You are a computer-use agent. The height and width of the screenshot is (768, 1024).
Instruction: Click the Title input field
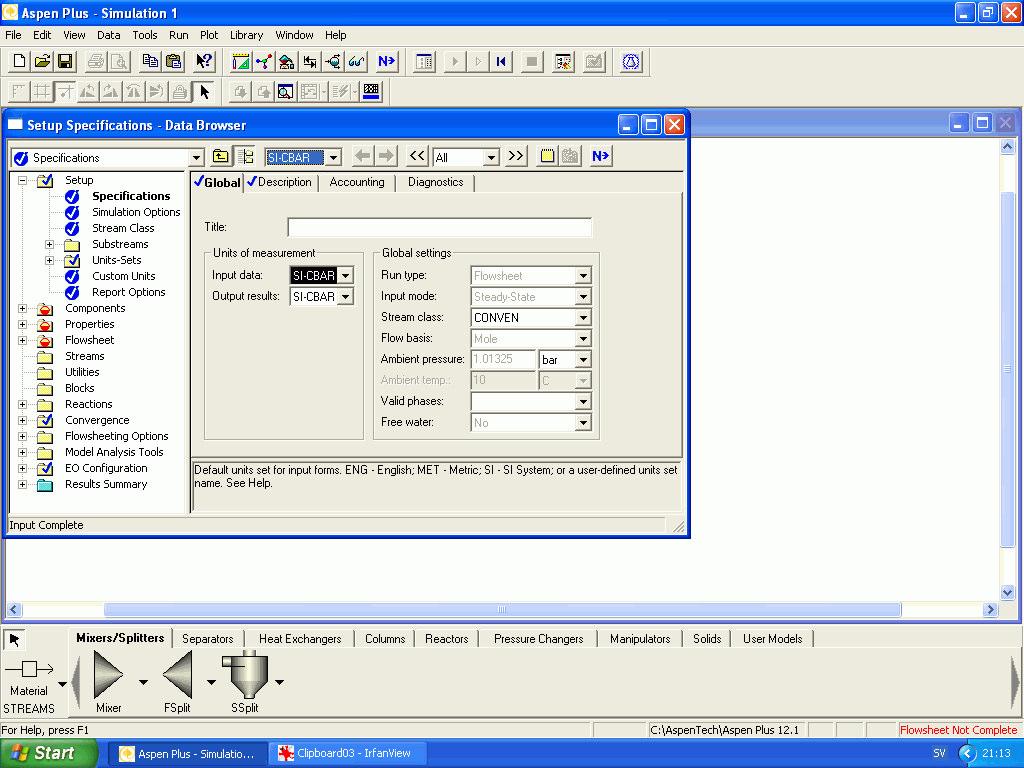click(440, 227)
